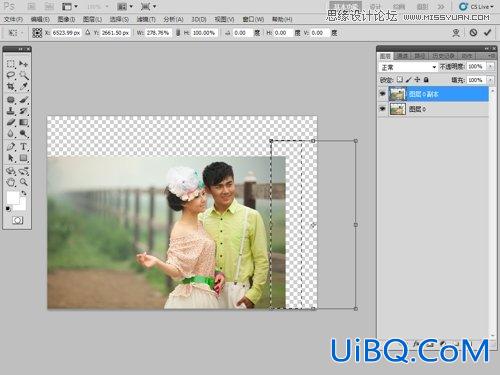The height and width of the screenshot is (375, 500).
Task: Hide the 图层 0 副本 layer
Action: [382, 94]
